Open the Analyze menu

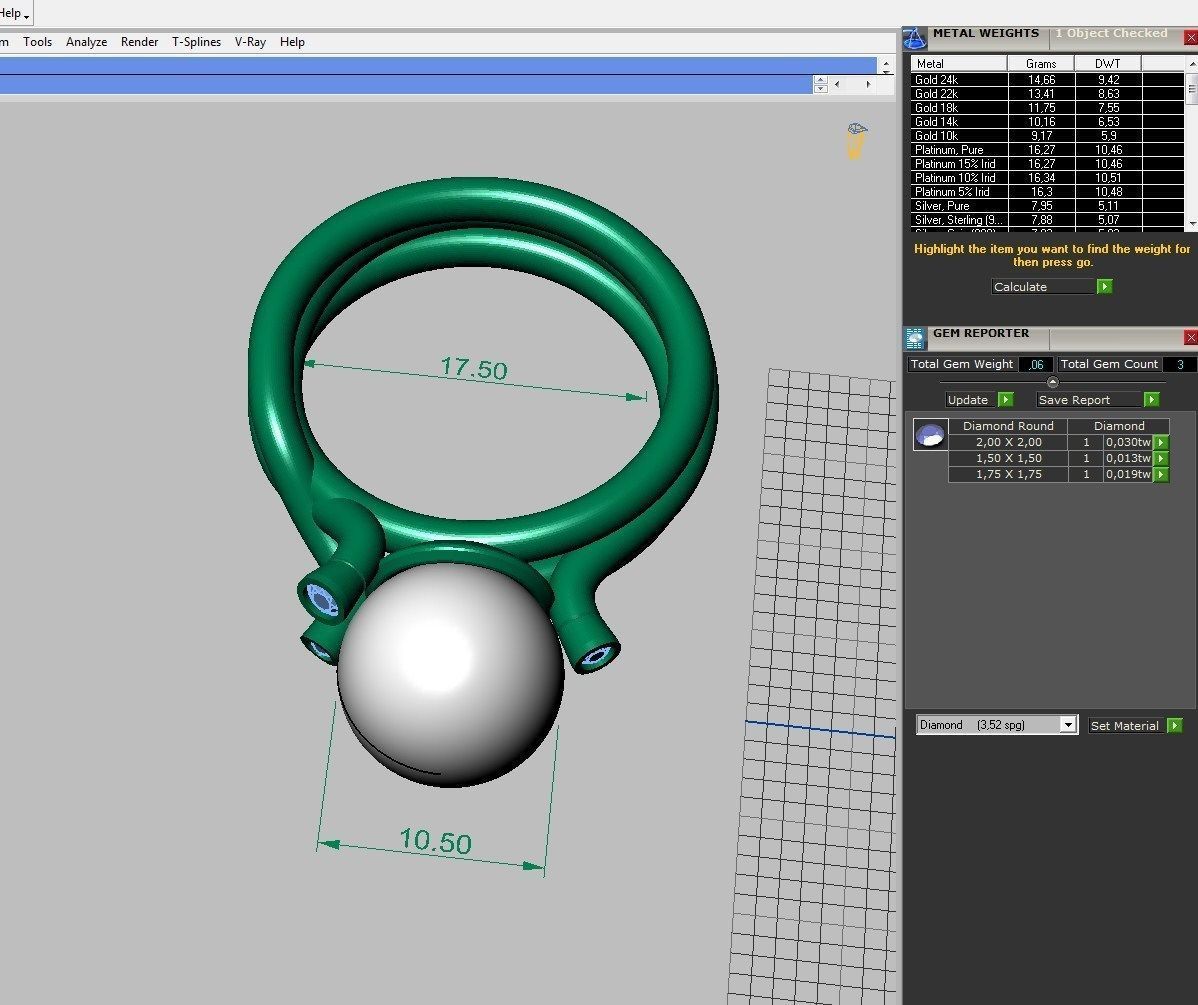pos(86,42)
